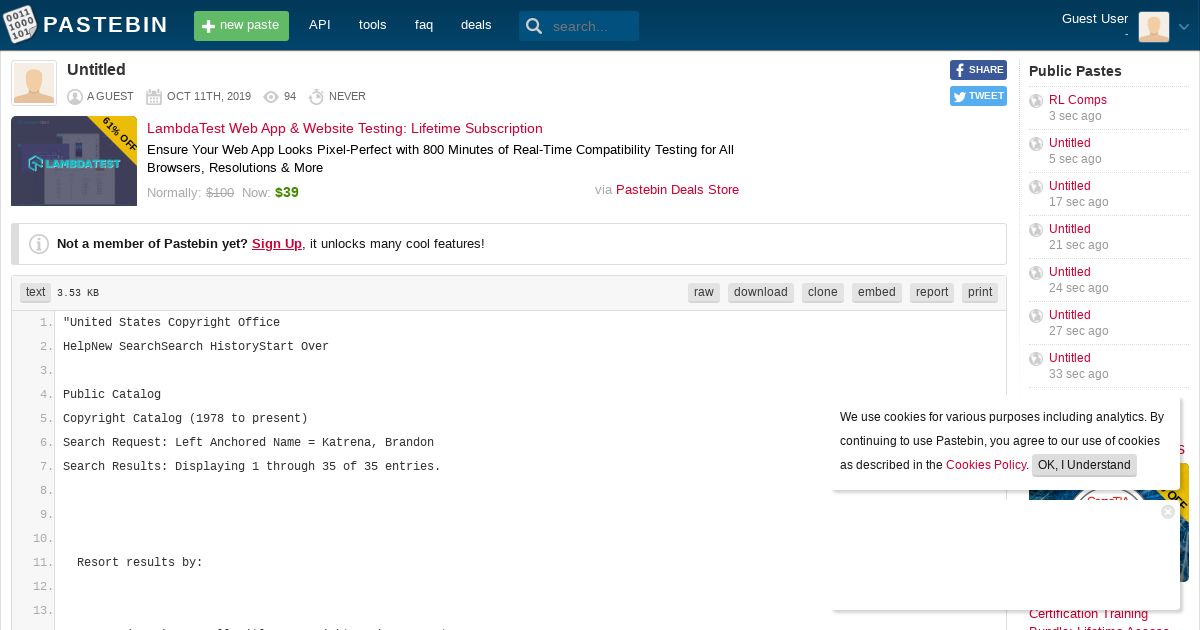
Task: Open the API menu item
Action: 320,25
